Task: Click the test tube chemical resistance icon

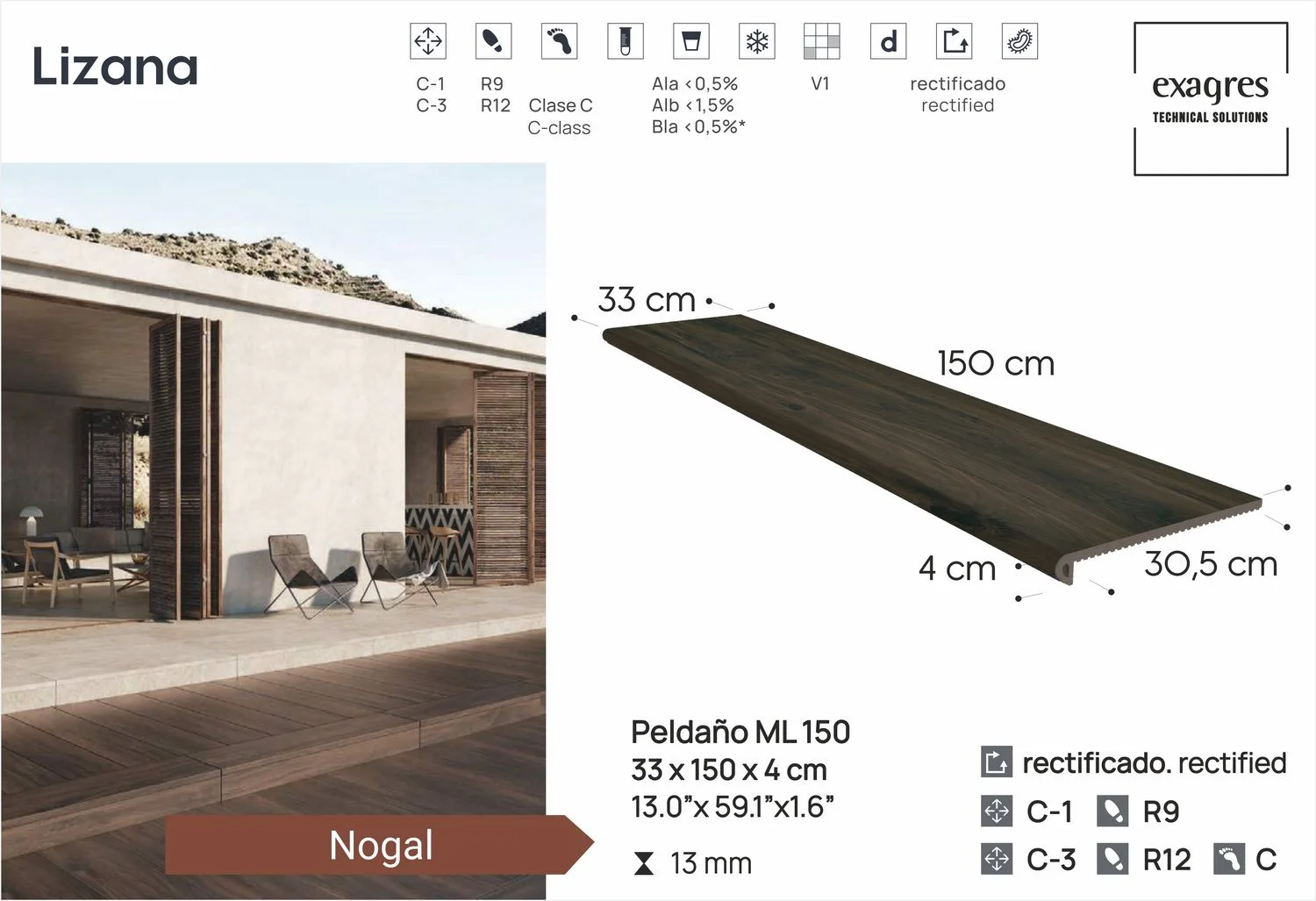Action: click(x=625, y=41)
